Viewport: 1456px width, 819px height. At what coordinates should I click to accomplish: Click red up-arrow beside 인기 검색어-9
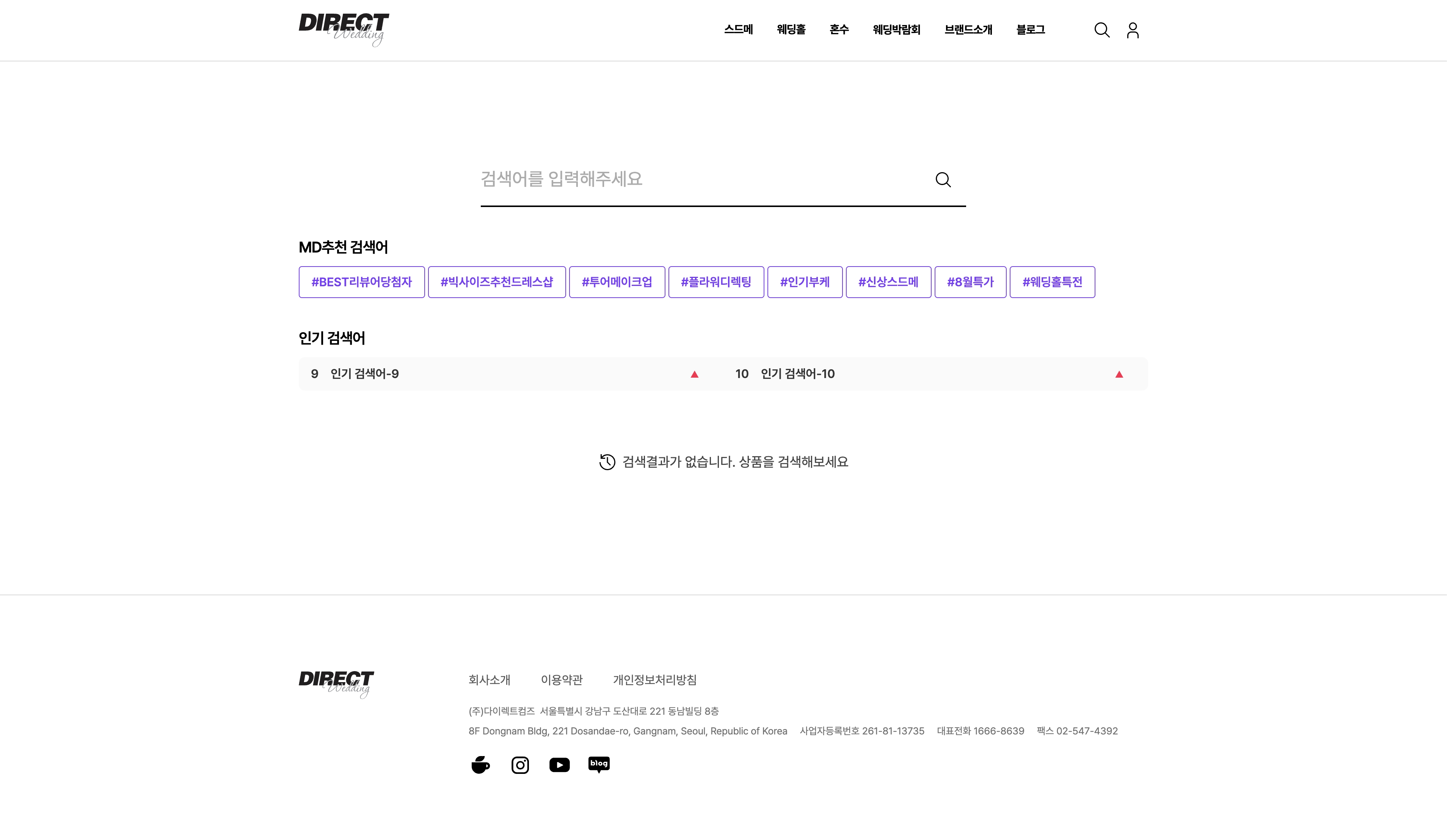pyautogui.click(x=695, y=374)
